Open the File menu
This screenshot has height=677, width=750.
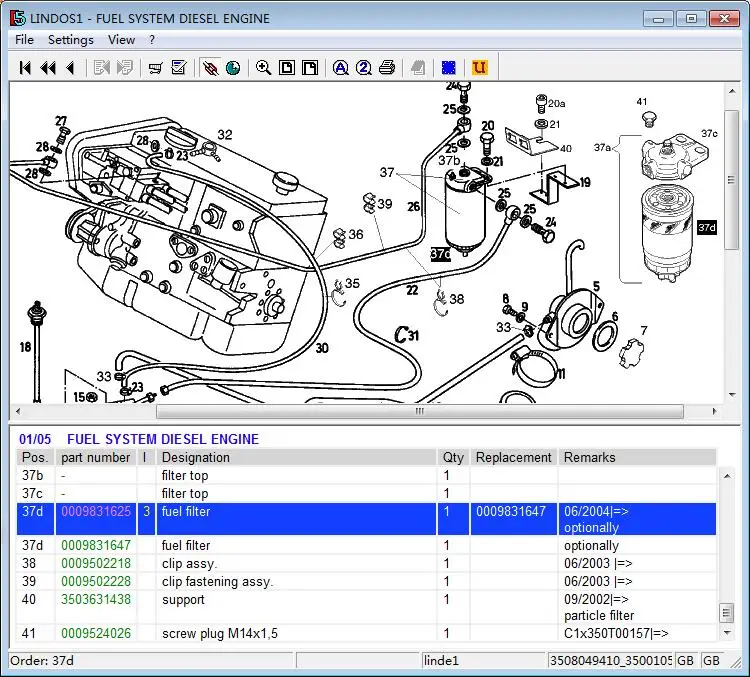click(24, 40)
